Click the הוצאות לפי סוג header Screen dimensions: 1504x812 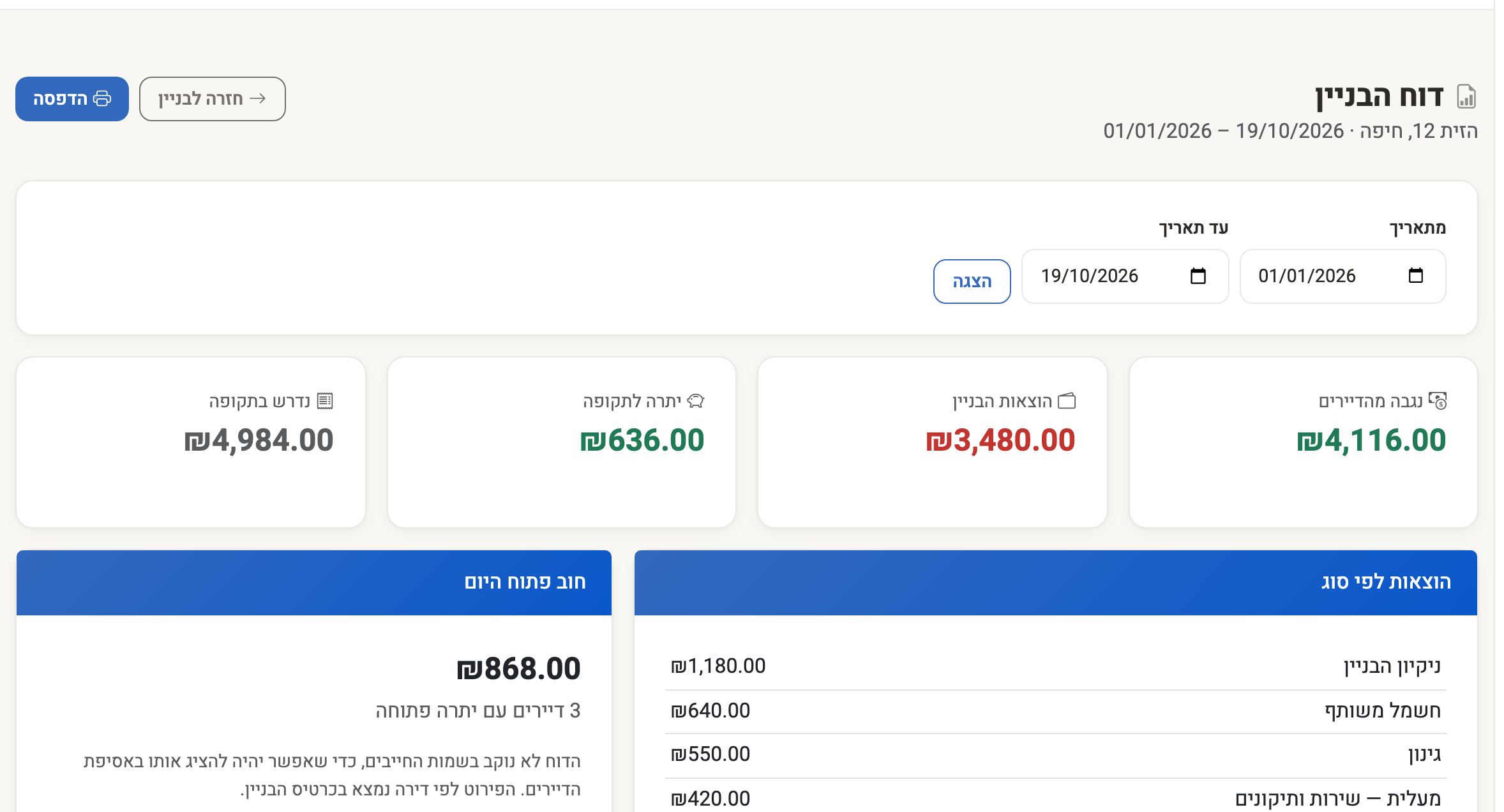point(1056,583)
